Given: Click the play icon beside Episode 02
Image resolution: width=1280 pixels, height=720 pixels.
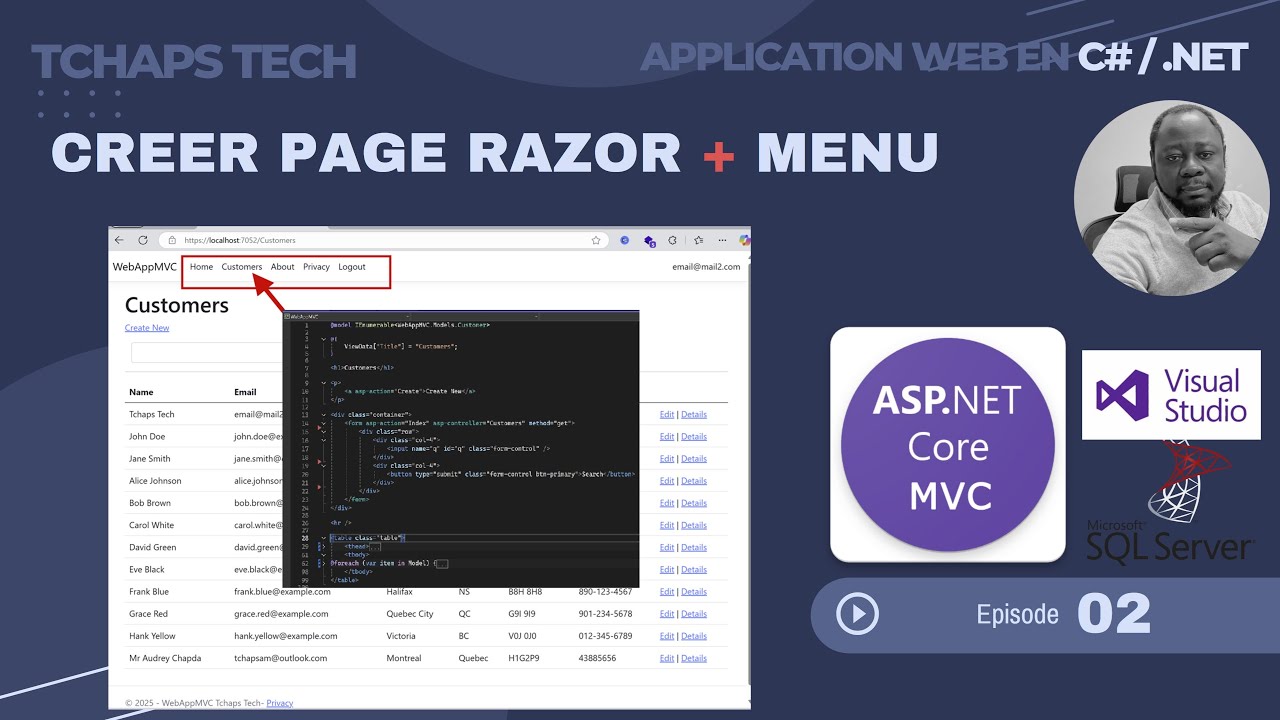Looking at the screenshot, I should coord(857,614).
